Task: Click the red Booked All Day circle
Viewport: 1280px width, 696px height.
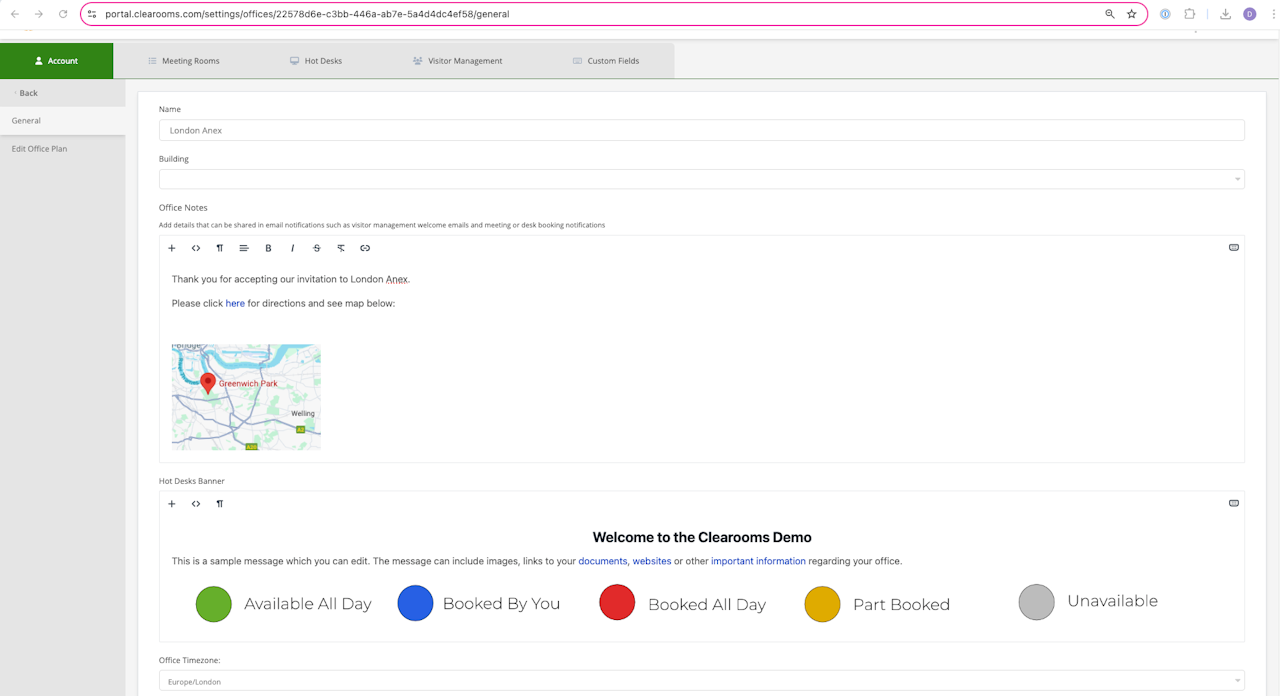Action: tap(617, 603)
